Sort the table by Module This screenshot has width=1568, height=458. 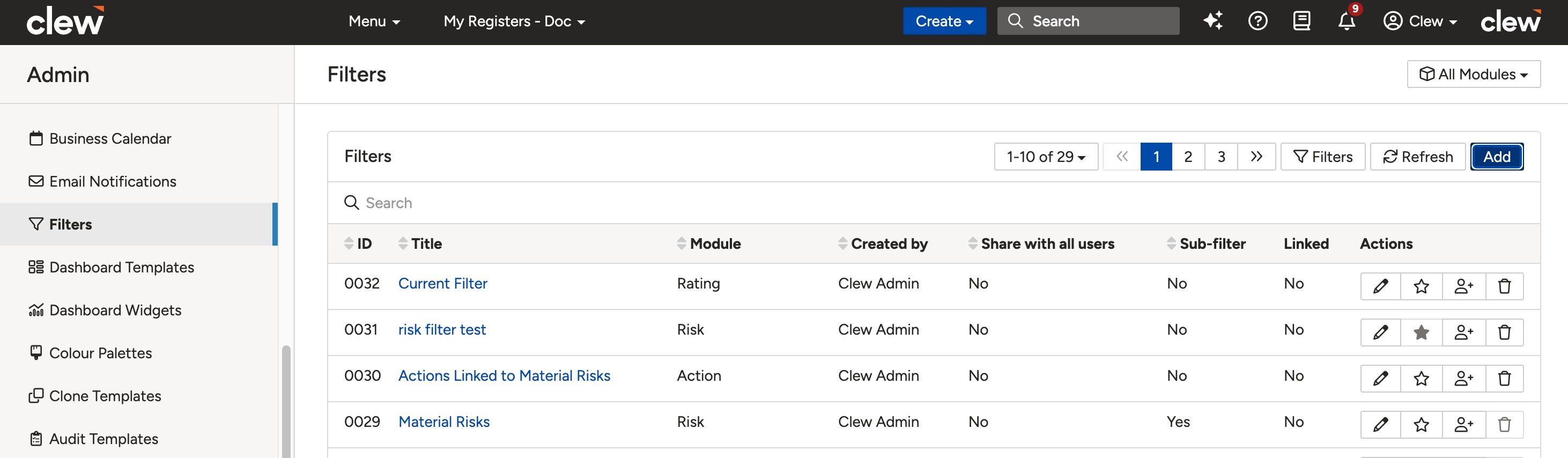click(x=708, y=243)
